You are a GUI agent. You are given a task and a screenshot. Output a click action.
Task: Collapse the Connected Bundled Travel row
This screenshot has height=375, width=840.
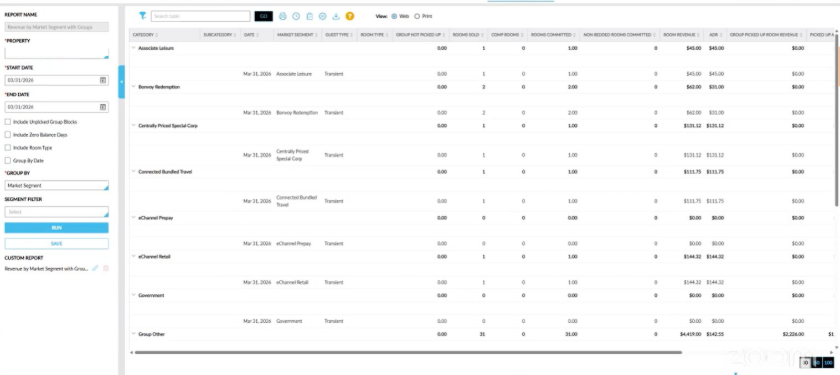pos(134,171)
